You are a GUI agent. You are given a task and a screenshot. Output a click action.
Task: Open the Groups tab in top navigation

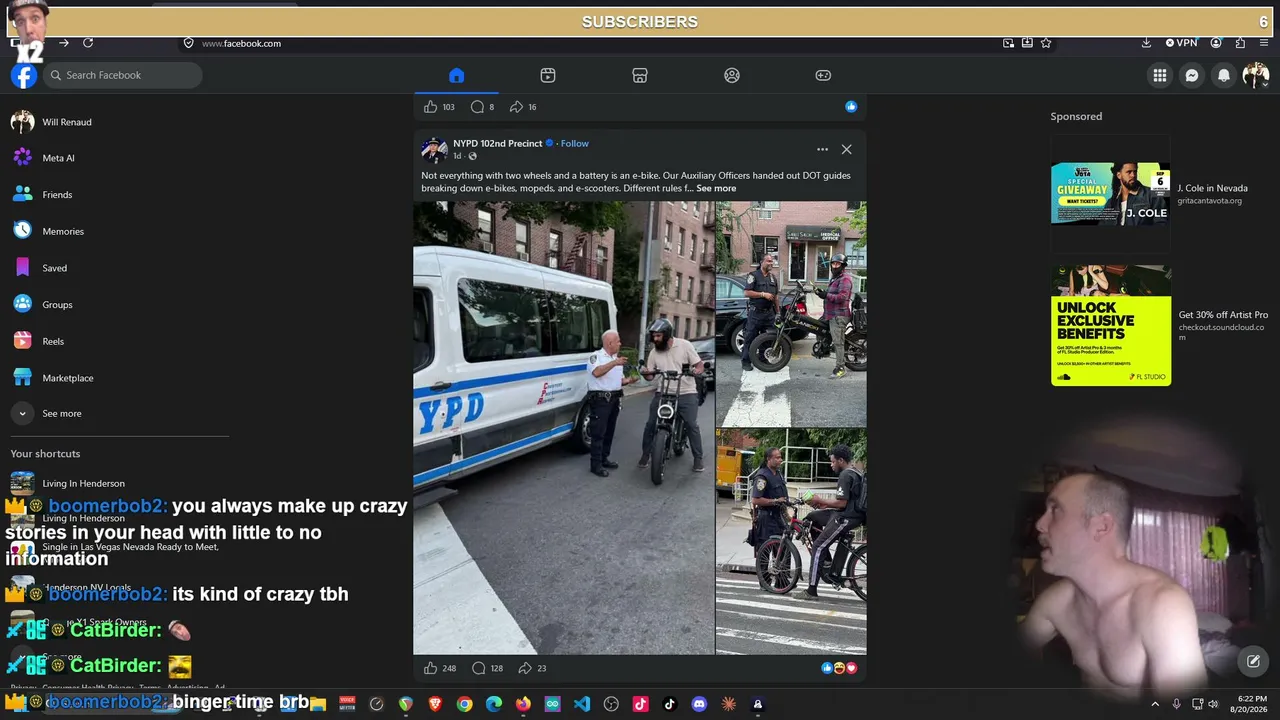tap(732, 75)
